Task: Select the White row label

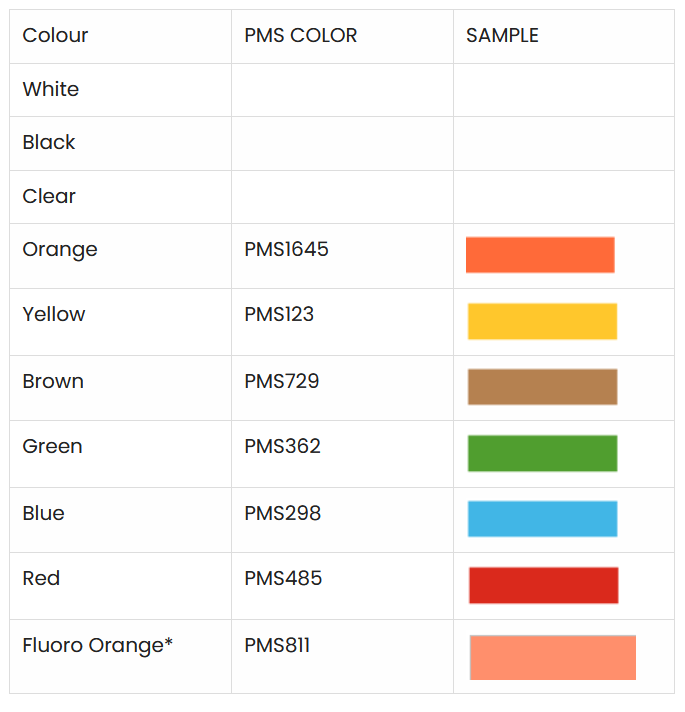Action: click(x=50, y=89)
